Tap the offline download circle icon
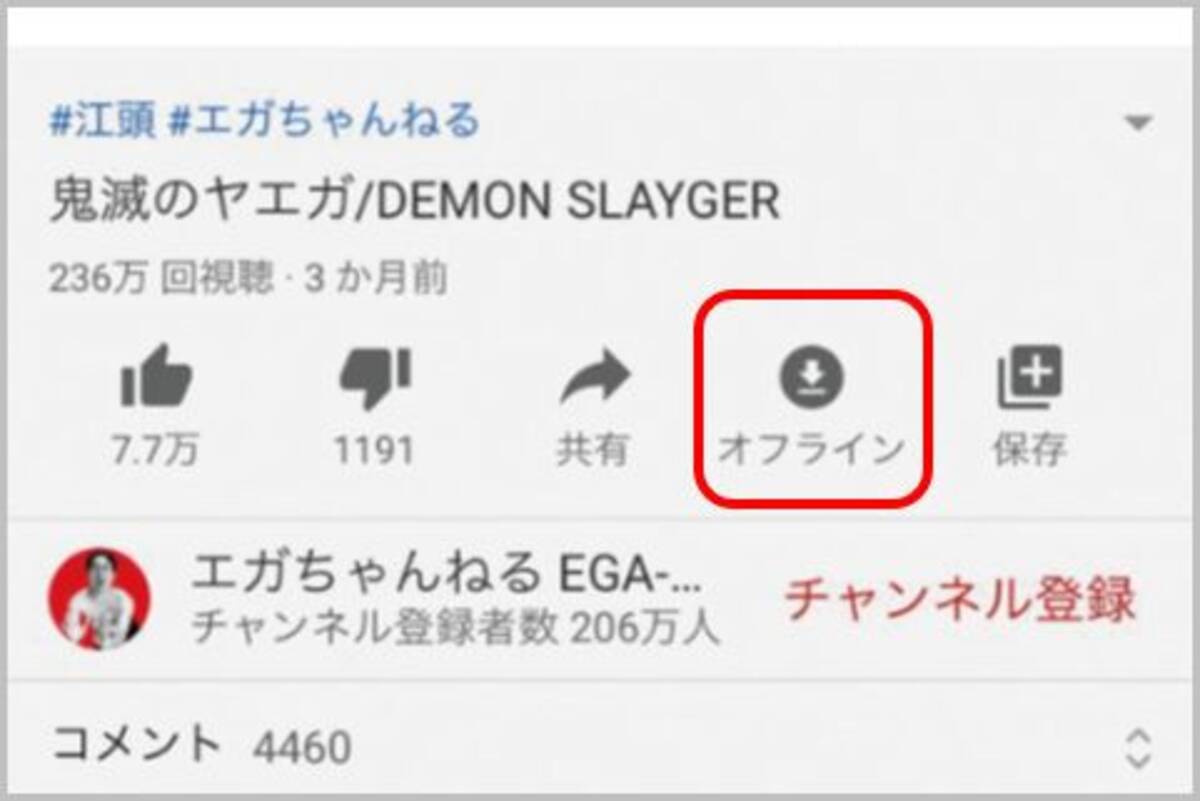1200x801 pixels. pos(812,378)
